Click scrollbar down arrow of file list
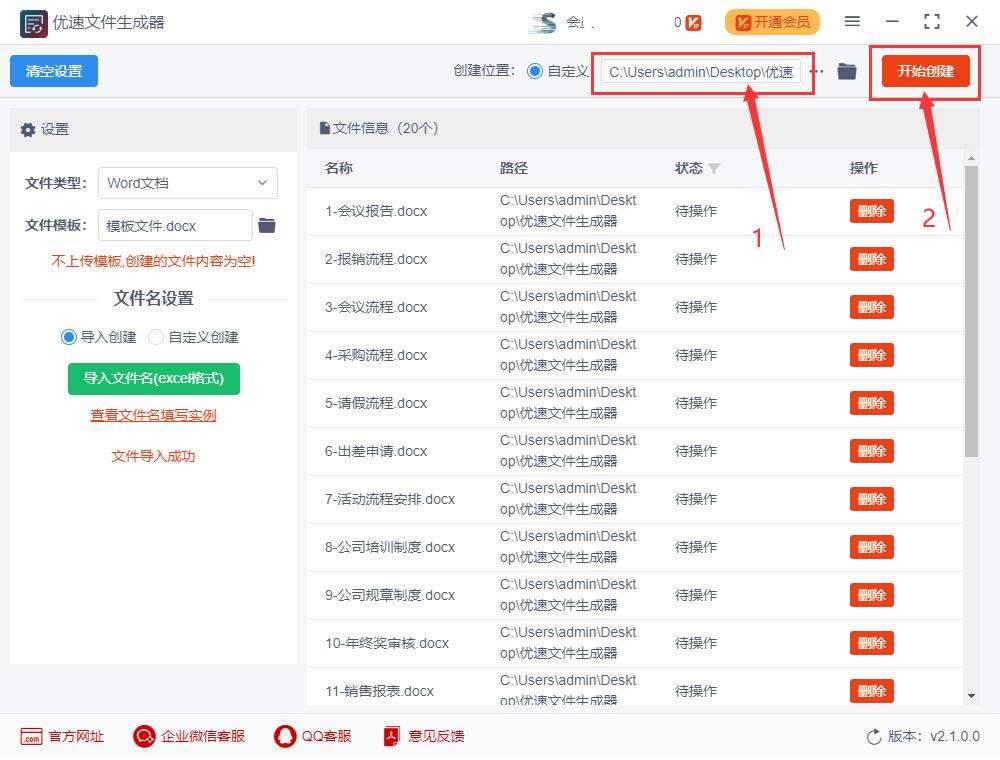Viewport: 1000px width, 760px height. [x=971, y=696]
